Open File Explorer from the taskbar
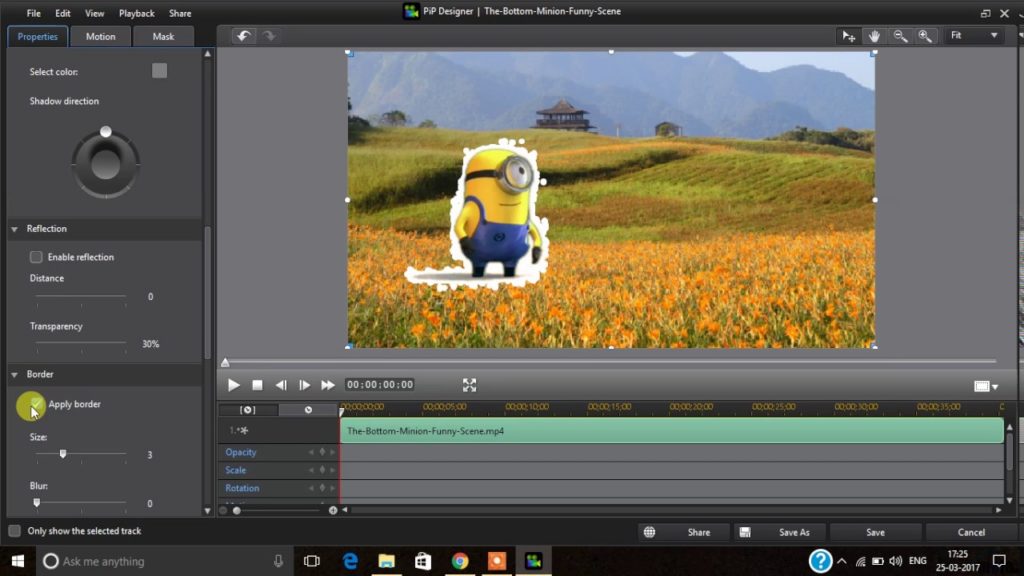1024x576 pixels. (x=387, y=561)
